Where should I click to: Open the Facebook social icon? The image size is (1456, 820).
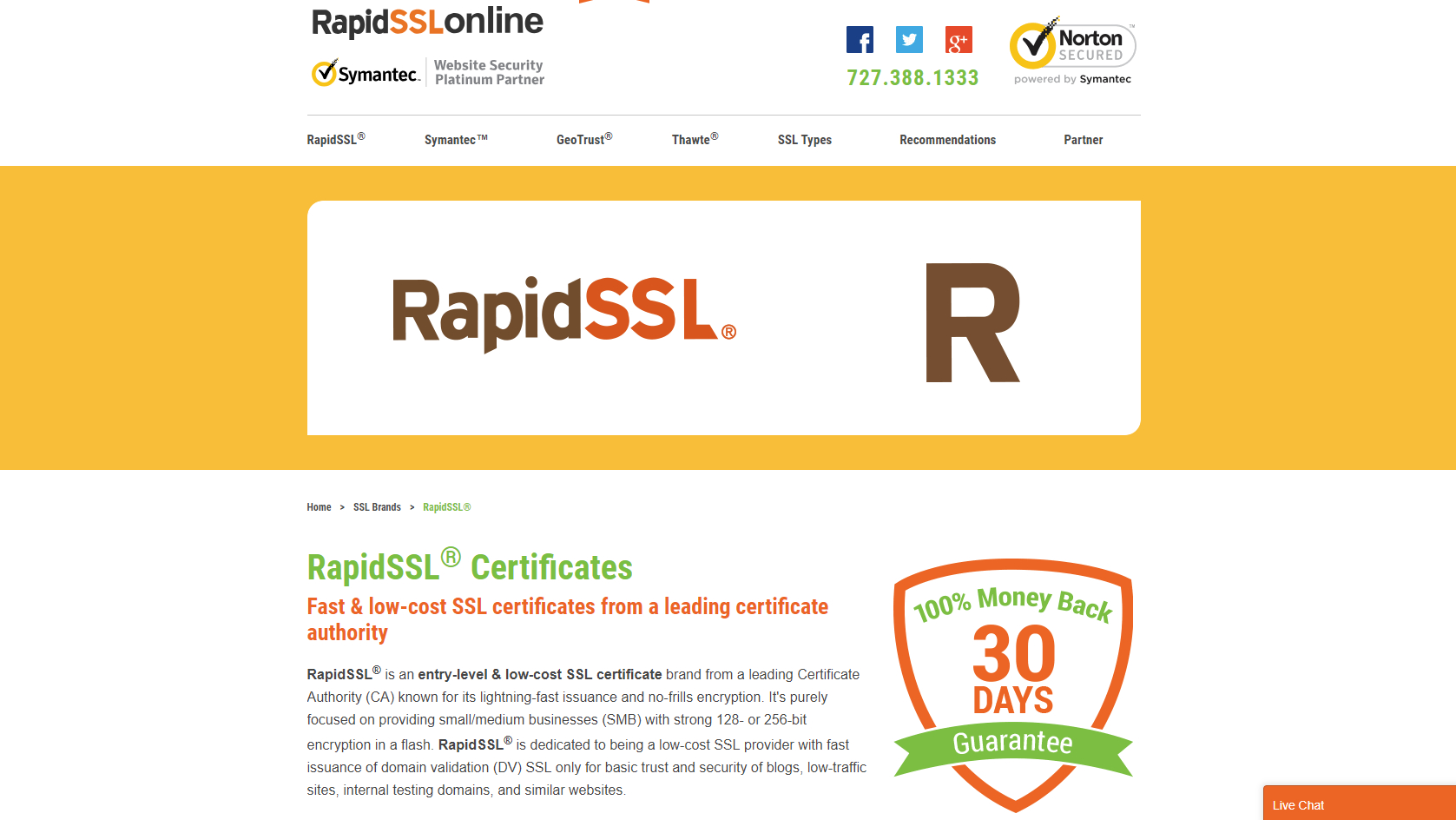860,40
